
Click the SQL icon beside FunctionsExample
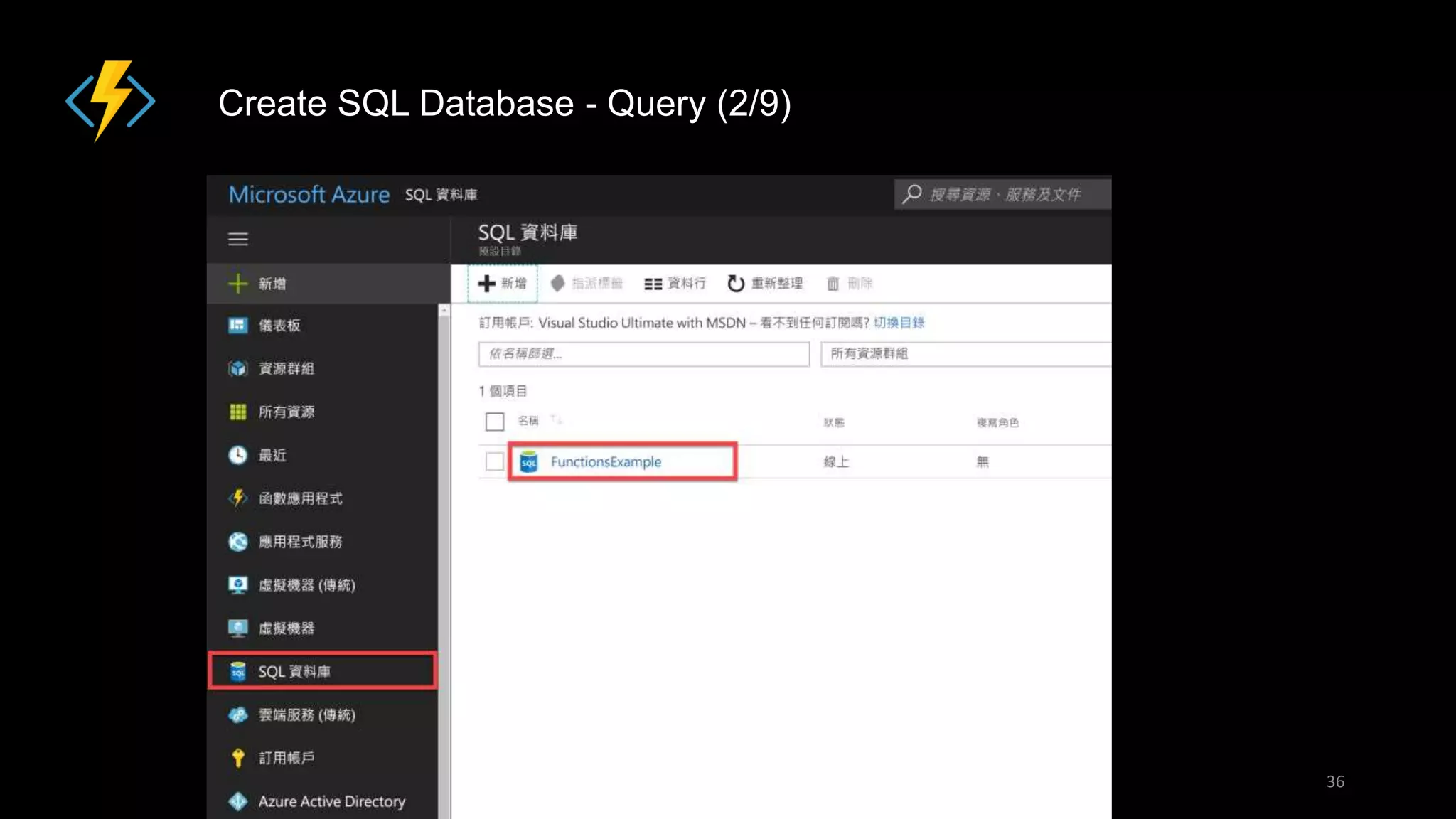point(529,462)
